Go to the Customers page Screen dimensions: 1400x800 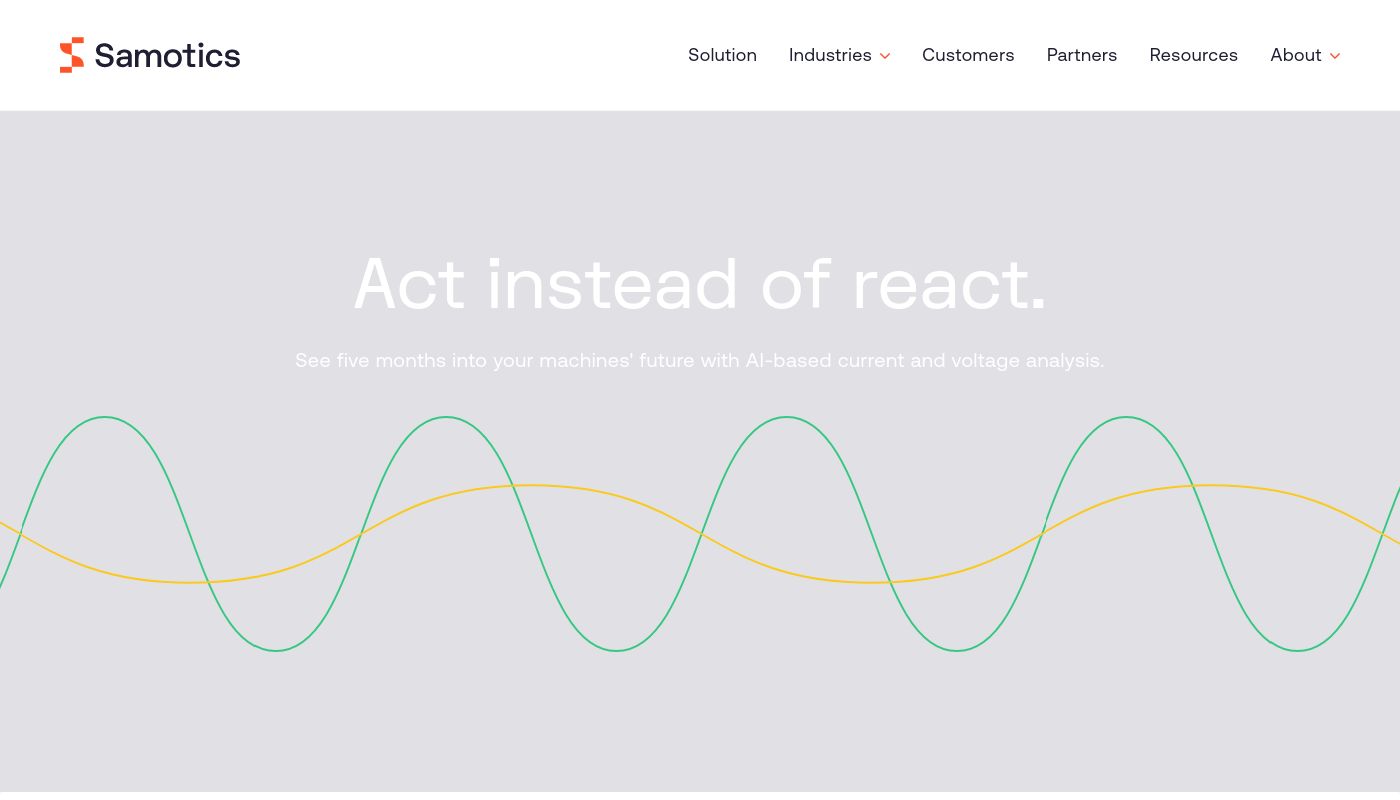(968, 55)
